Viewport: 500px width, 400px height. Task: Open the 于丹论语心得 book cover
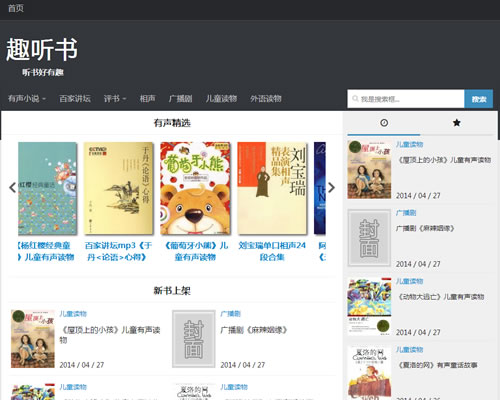[x=118, y=188]
